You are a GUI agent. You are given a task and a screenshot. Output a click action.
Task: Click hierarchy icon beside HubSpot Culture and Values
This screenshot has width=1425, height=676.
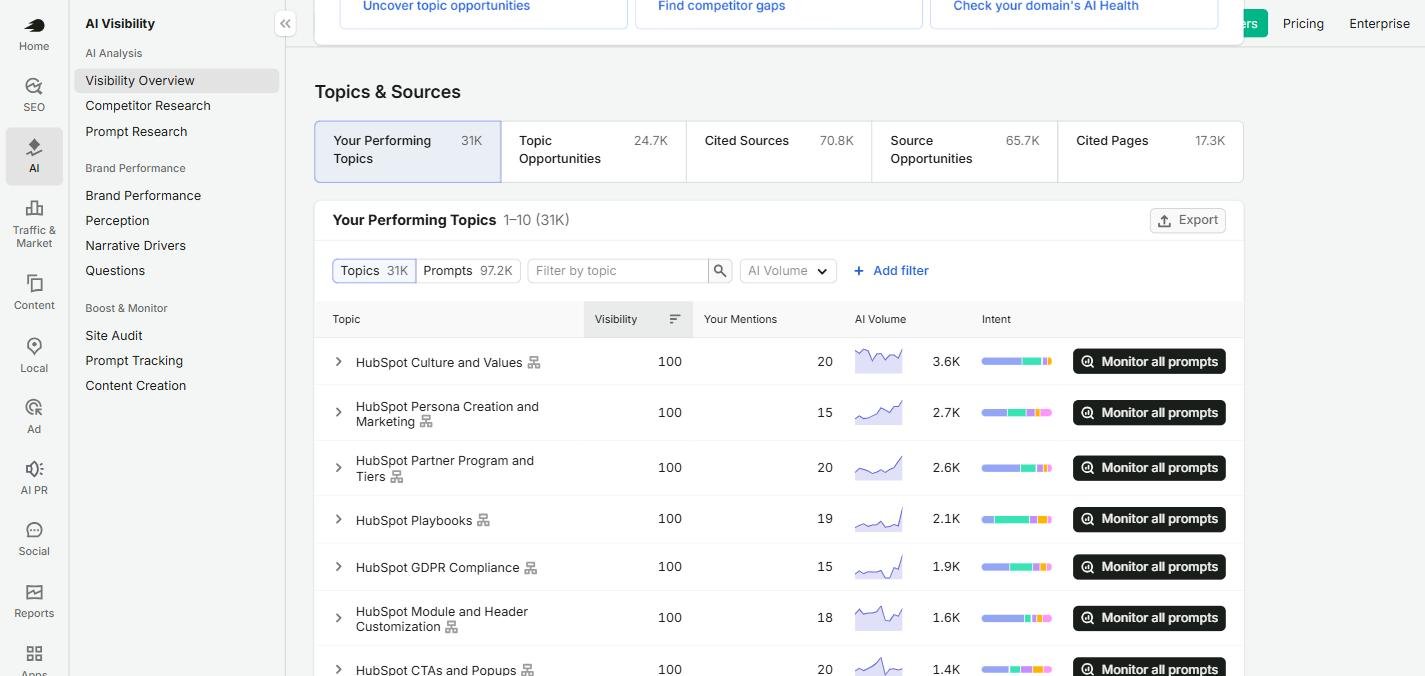pos(534,362)
